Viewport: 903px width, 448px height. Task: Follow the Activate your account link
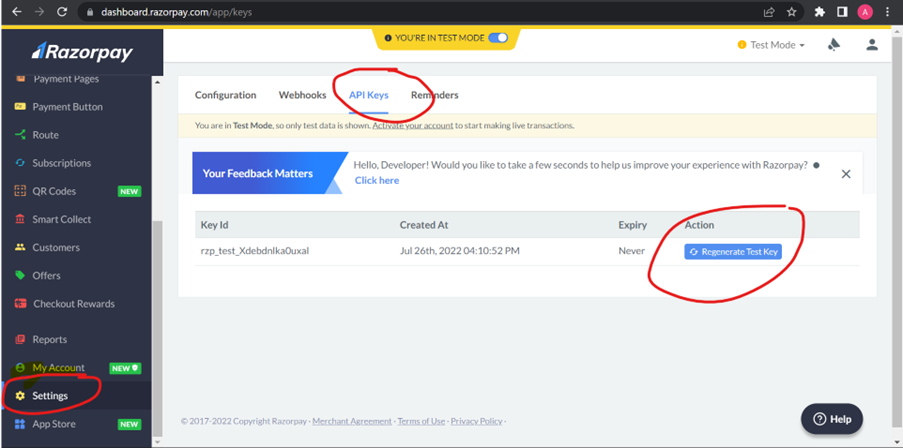[x=412, y=125]
